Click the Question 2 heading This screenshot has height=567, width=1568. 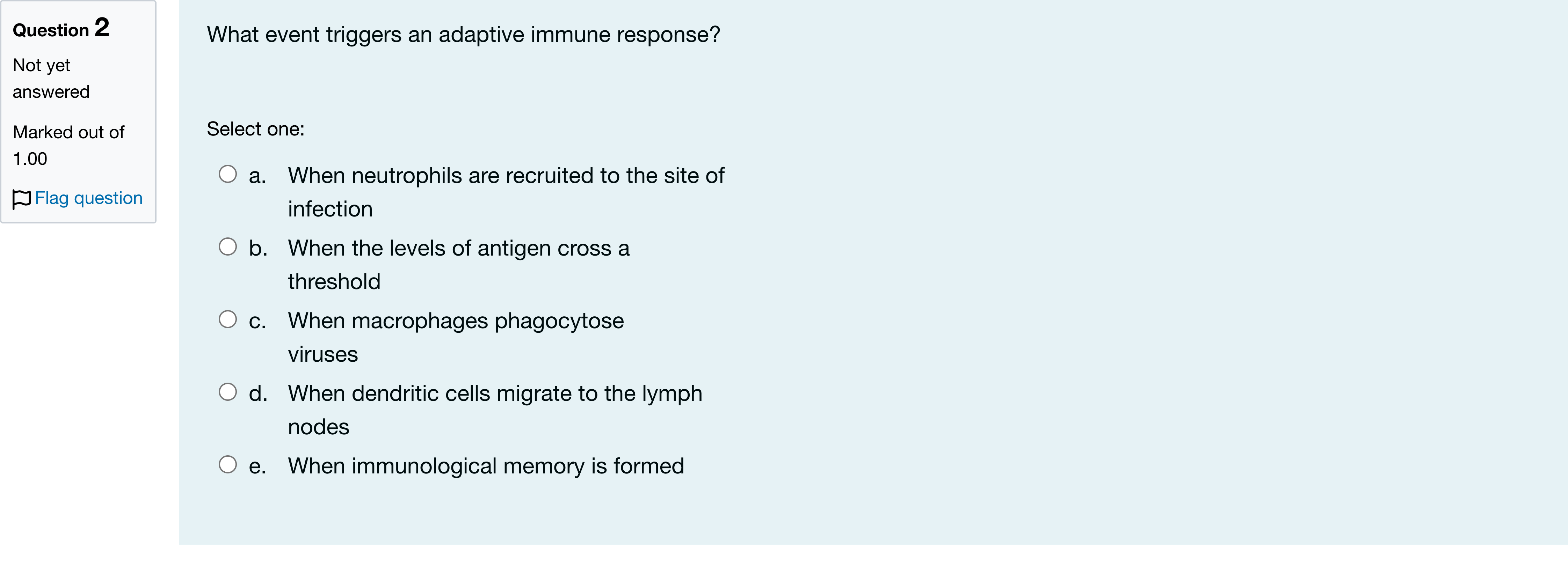pos(61,28)
